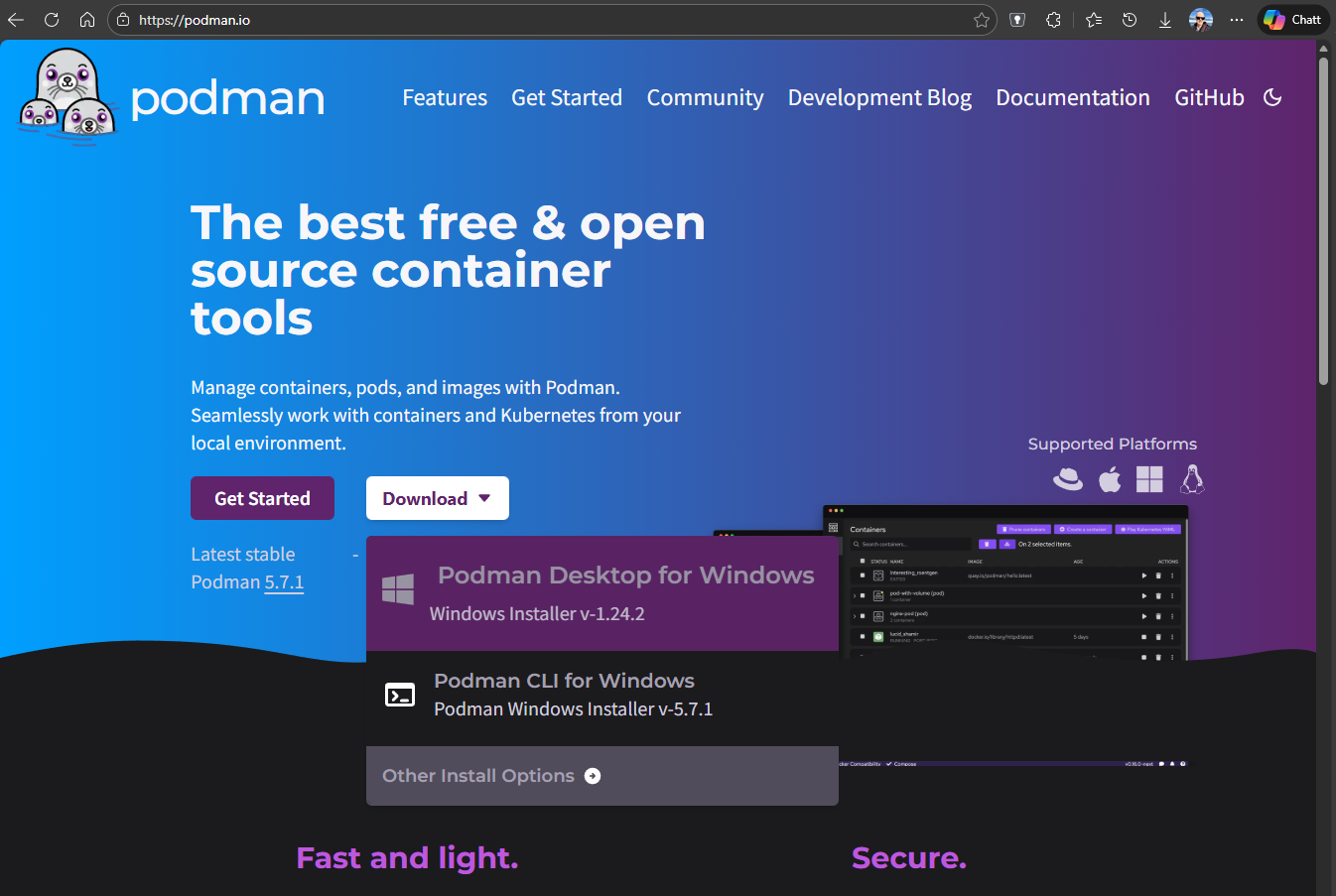Viewport: 1336px width, 896px height.
Task: Expand the nginx-pod row chevron
Action: [855, 616]
